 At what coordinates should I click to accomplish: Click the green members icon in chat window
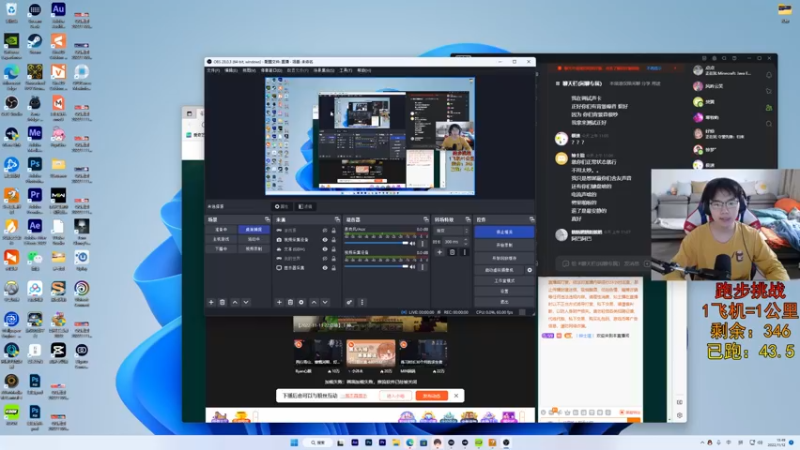[x=769, y=108]
